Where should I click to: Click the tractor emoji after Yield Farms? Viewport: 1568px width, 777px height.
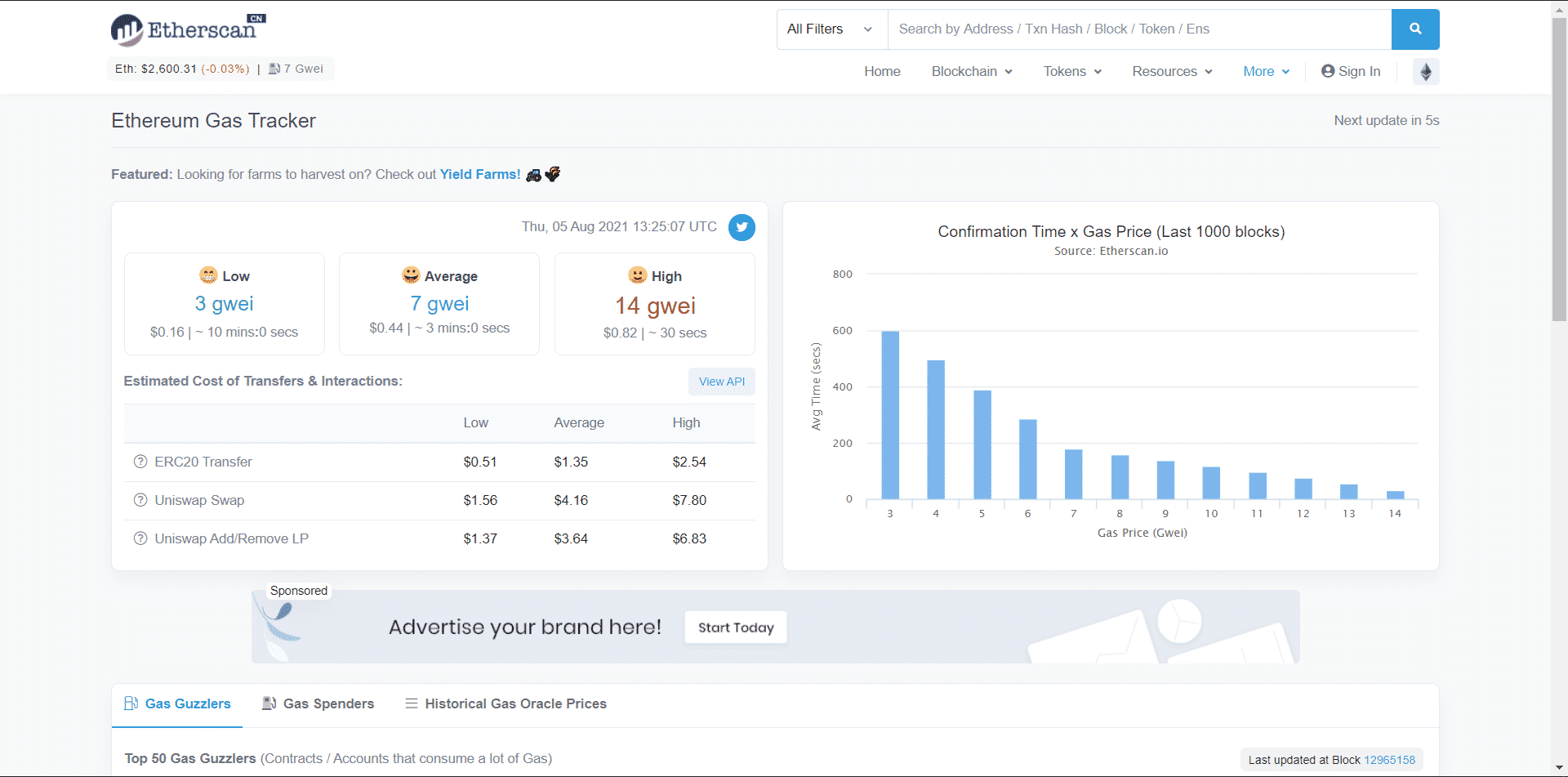tap(533, 175)
